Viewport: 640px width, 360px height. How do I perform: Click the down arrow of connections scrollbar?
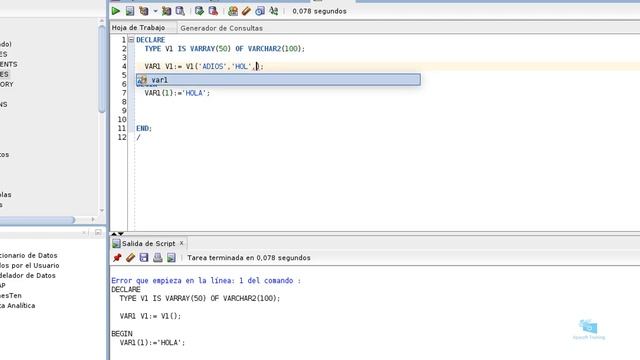(x=102, y=211)
